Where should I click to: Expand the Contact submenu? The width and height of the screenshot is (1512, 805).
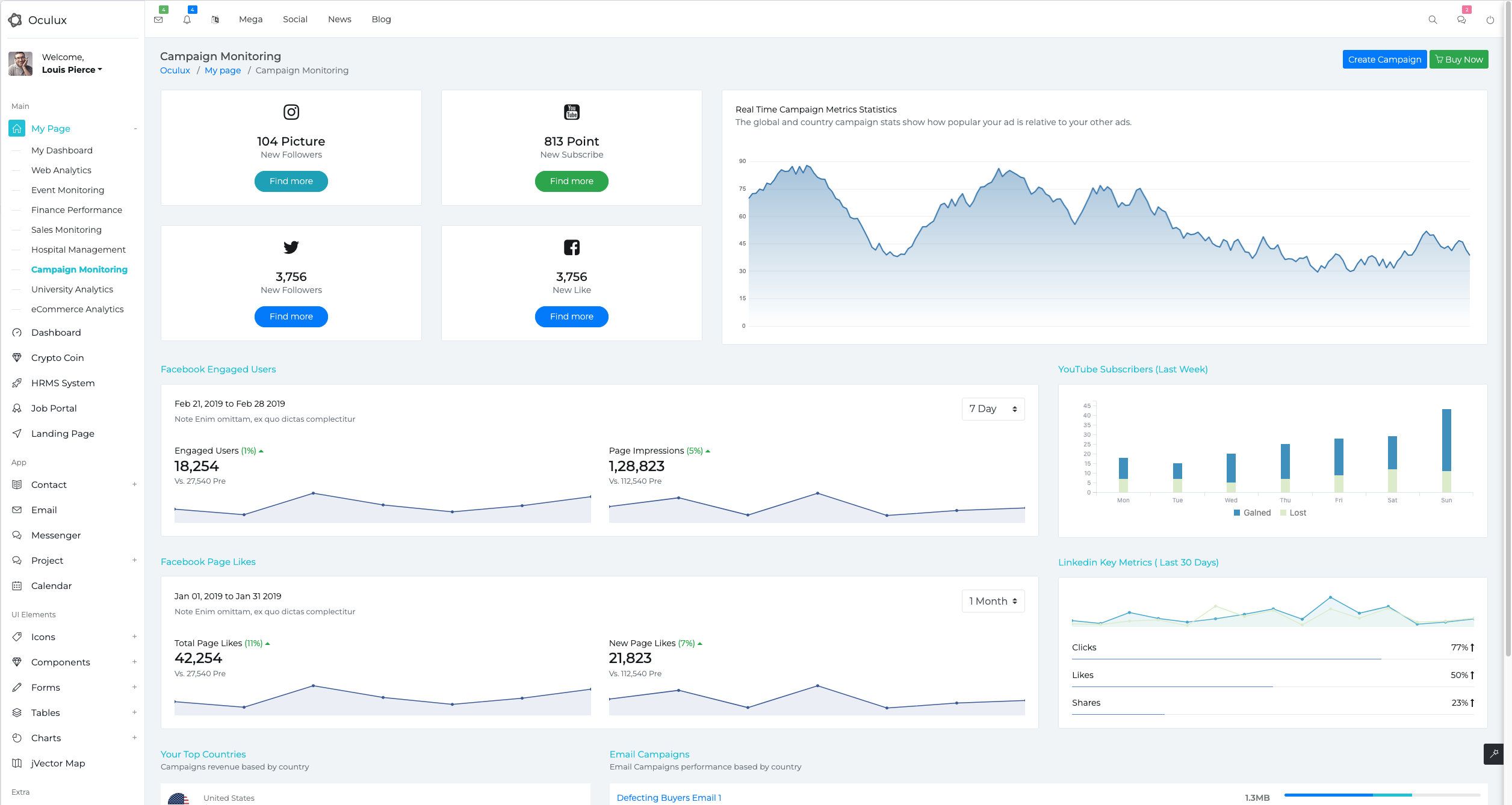click(134, 484)
